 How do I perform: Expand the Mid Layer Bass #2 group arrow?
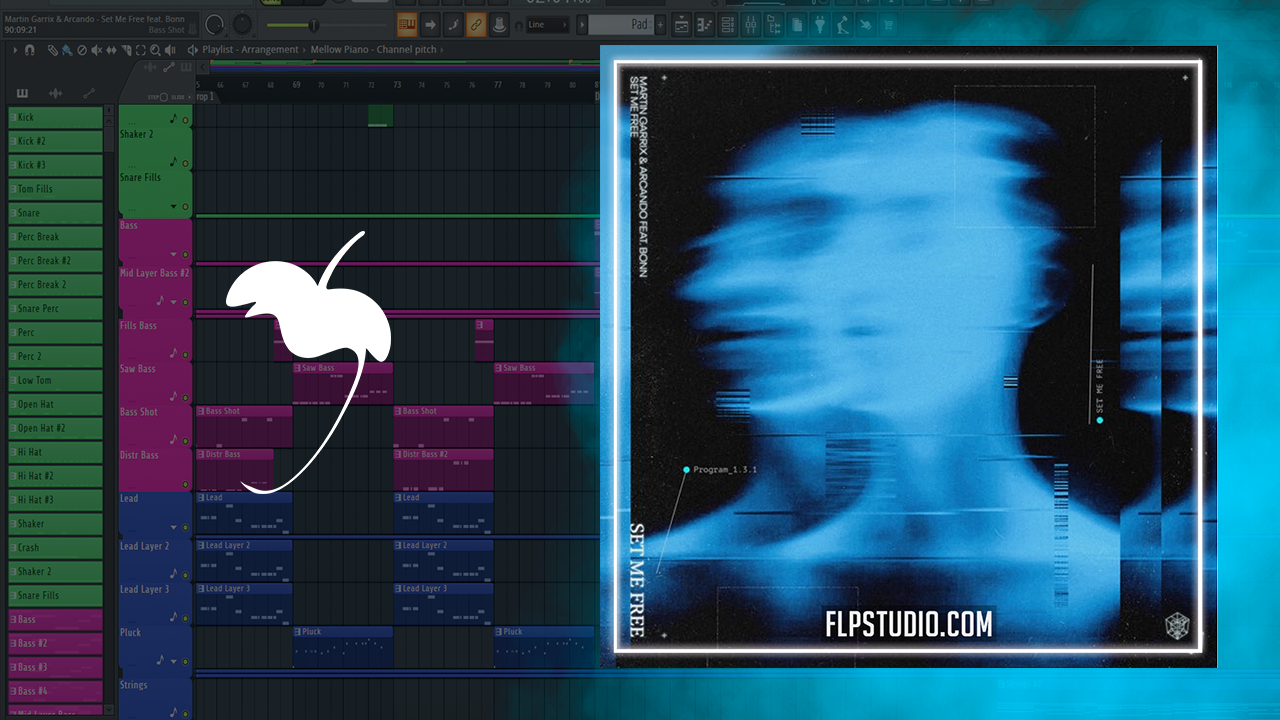point(173,302)
